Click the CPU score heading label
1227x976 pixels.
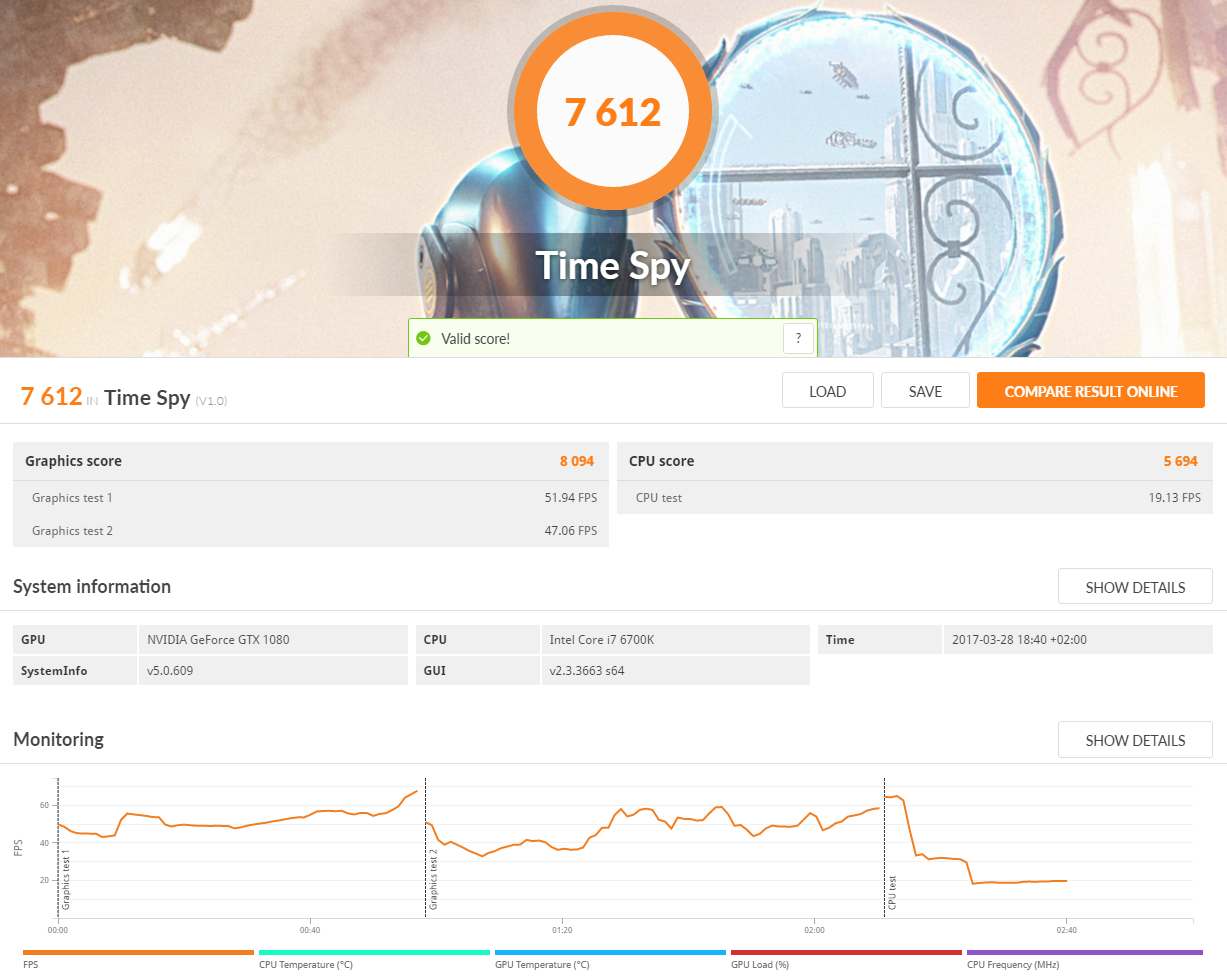tap(661, 461)
